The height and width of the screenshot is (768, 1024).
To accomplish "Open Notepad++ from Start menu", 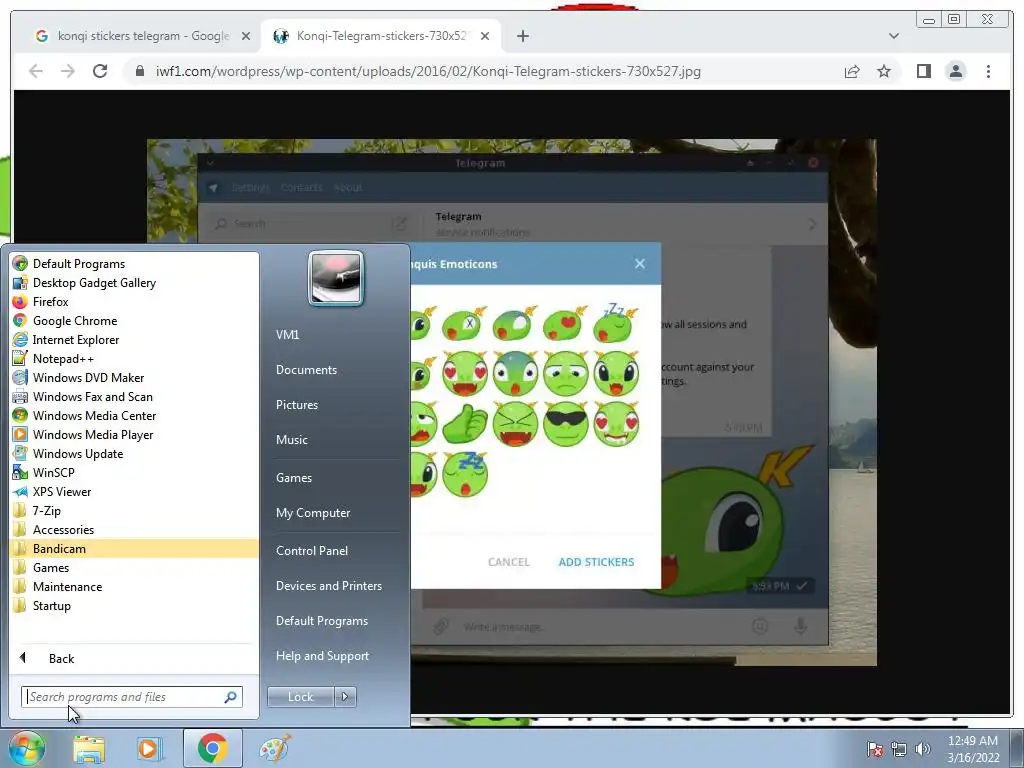I will coord(63,359).
